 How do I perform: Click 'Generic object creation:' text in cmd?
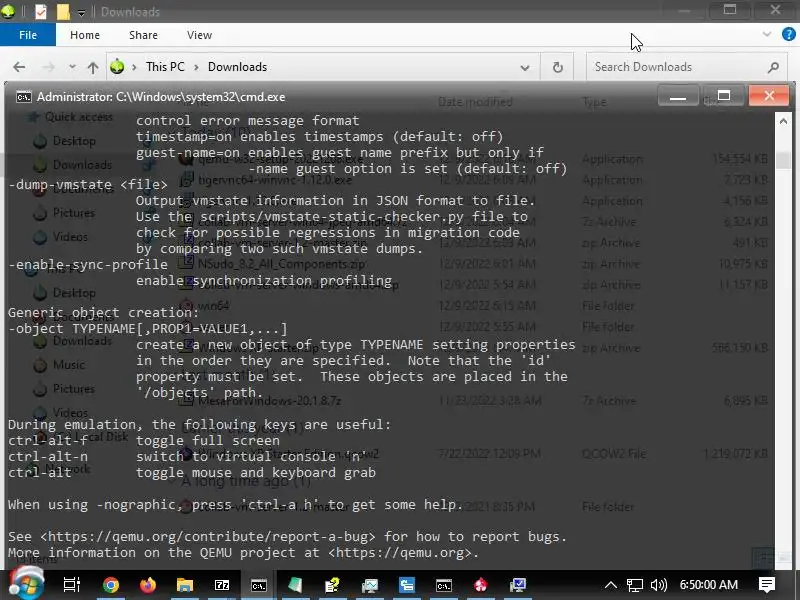pyautogui.click(x=104, y=312)
